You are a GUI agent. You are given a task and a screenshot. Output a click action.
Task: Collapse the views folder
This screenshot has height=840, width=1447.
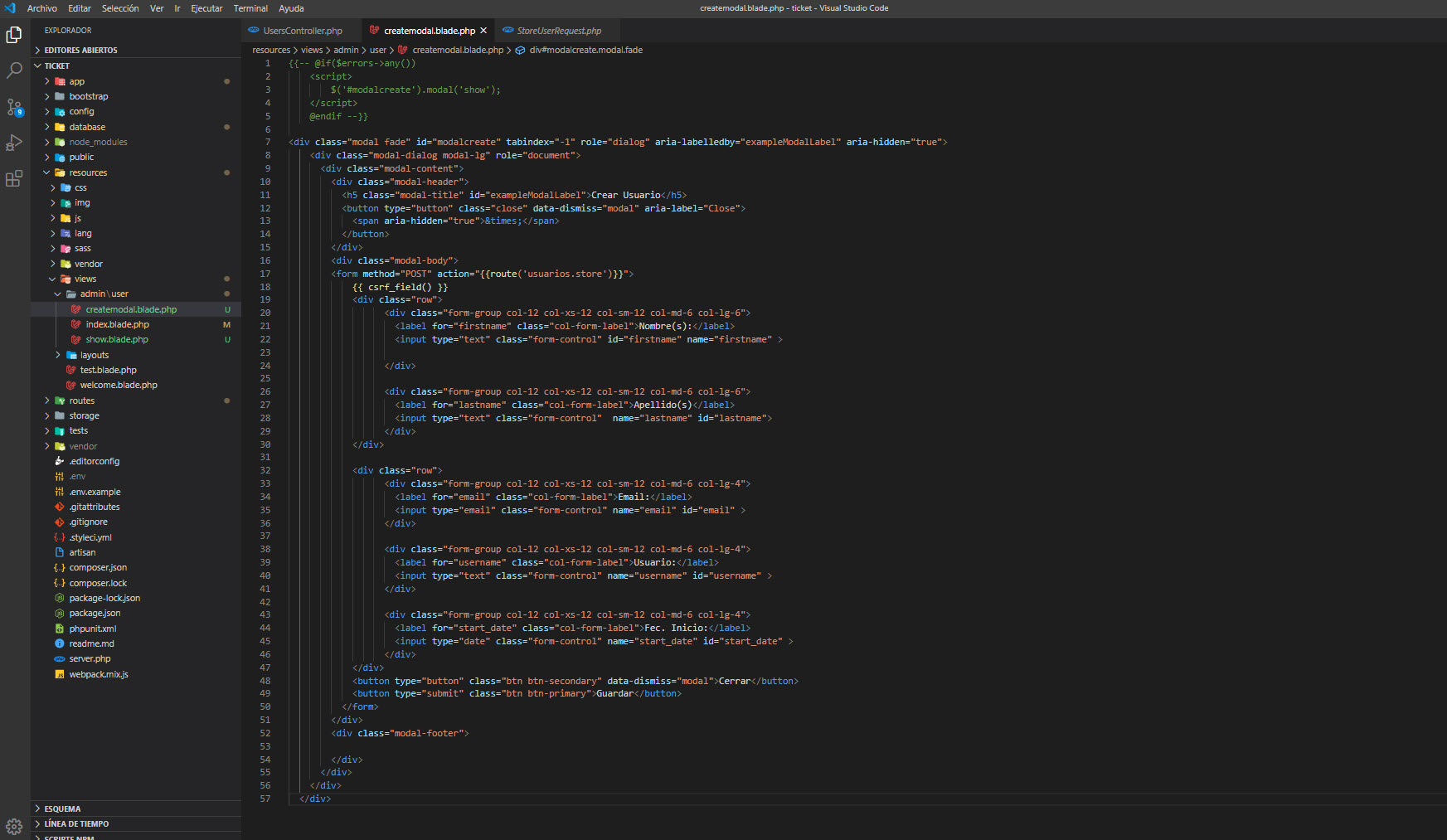(x=53, y=279)
